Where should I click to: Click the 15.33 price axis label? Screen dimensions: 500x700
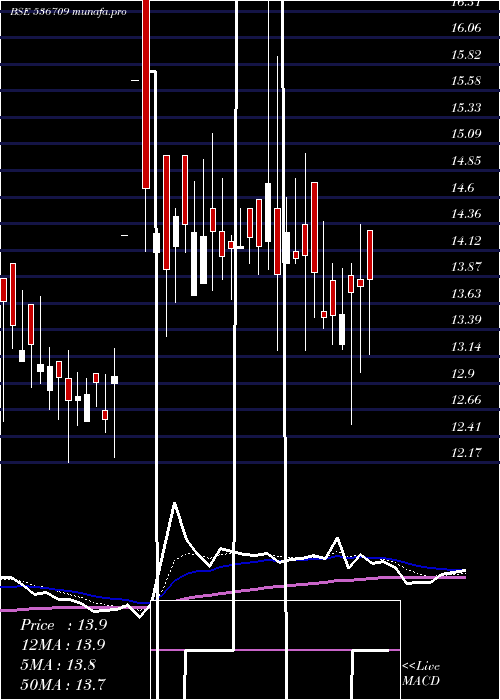pos(466,108)
